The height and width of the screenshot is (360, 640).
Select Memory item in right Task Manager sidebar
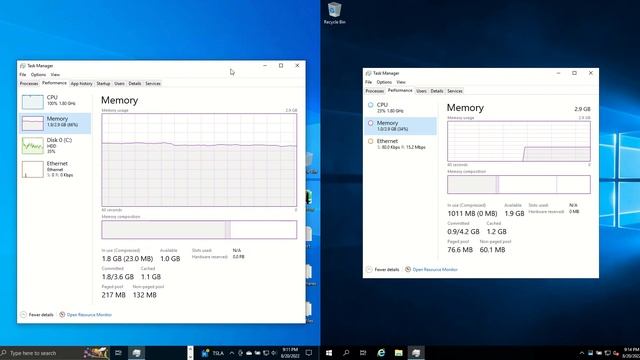400,126
